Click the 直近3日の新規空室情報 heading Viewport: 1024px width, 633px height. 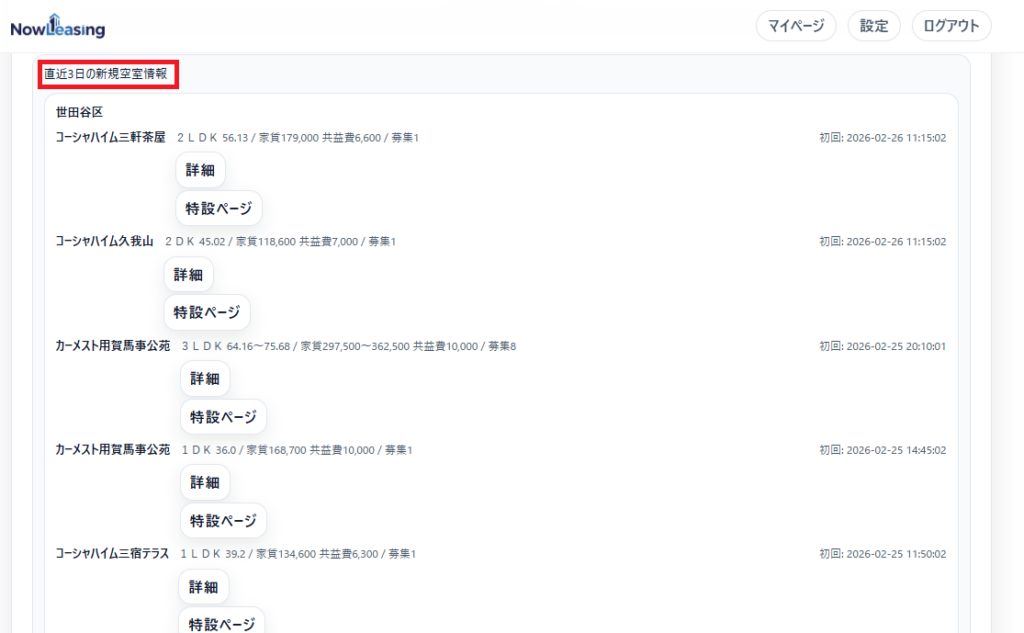[106, 74]
